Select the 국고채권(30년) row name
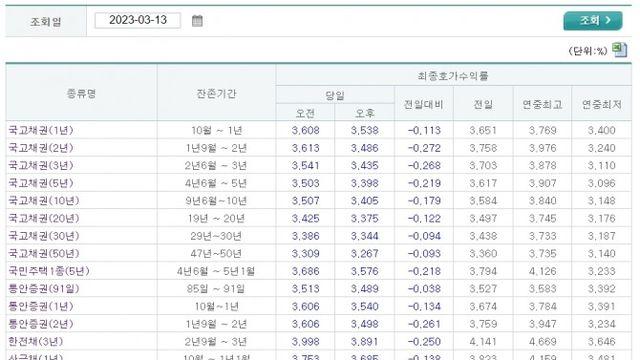640x360 pixels. click(44, 236)
